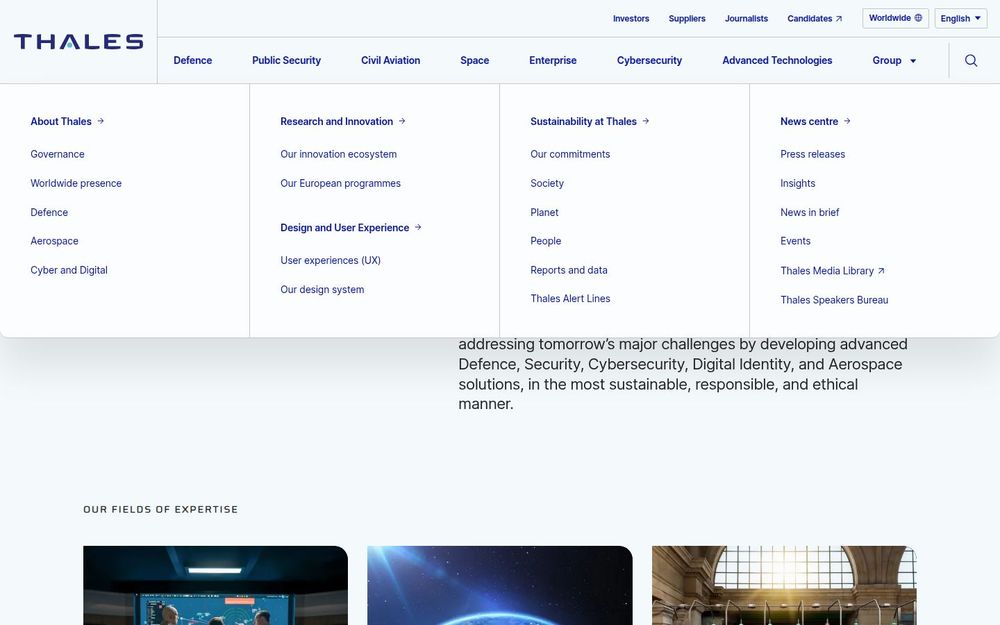Click the leftmost expertise field thumbnail image
Image resolution: width=1000 pixels, height=625 pixels.
pos(215,585)
